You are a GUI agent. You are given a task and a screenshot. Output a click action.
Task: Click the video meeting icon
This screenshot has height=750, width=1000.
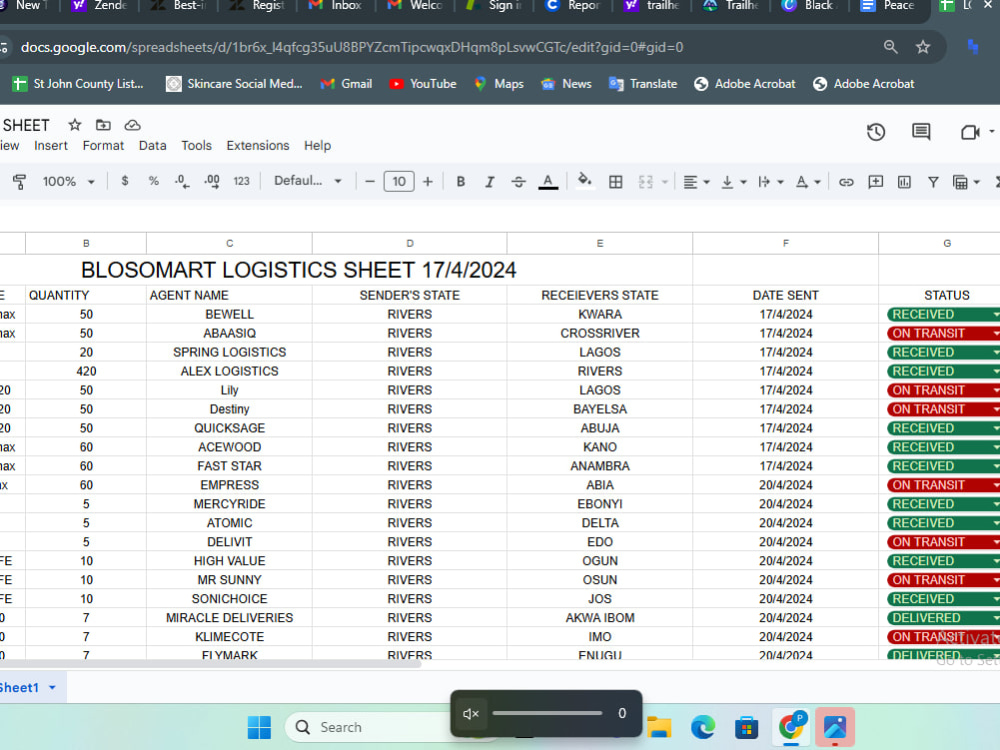click(970, 132)
